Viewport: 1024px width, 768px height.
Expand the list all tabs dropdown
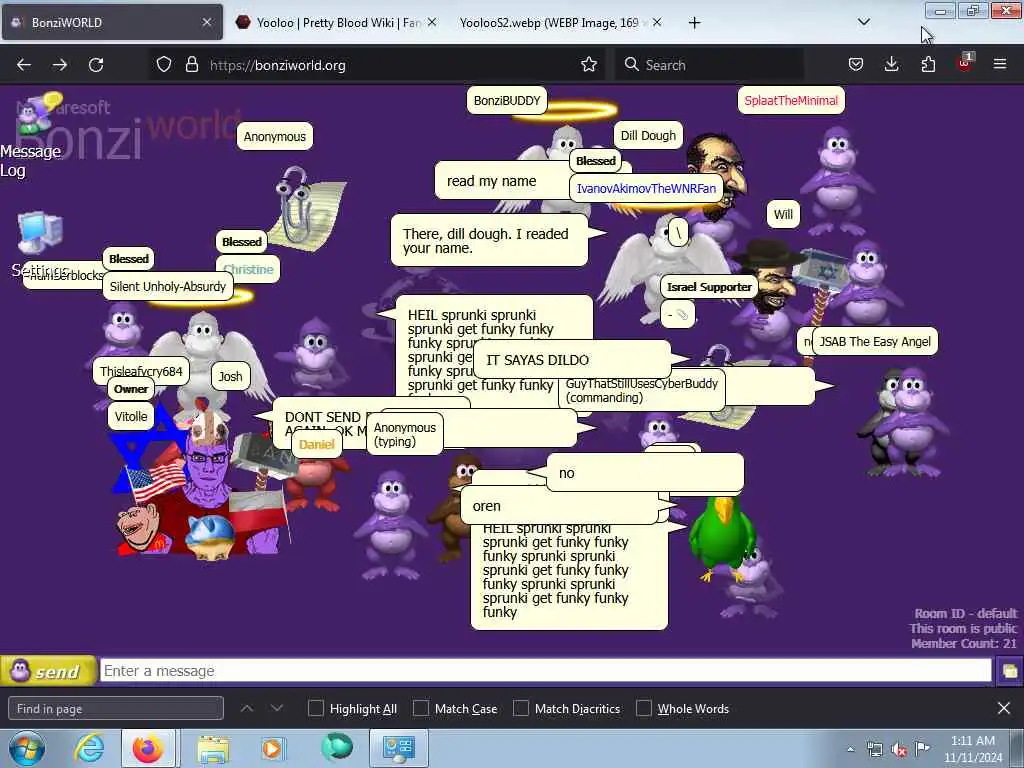coord(863,22)
